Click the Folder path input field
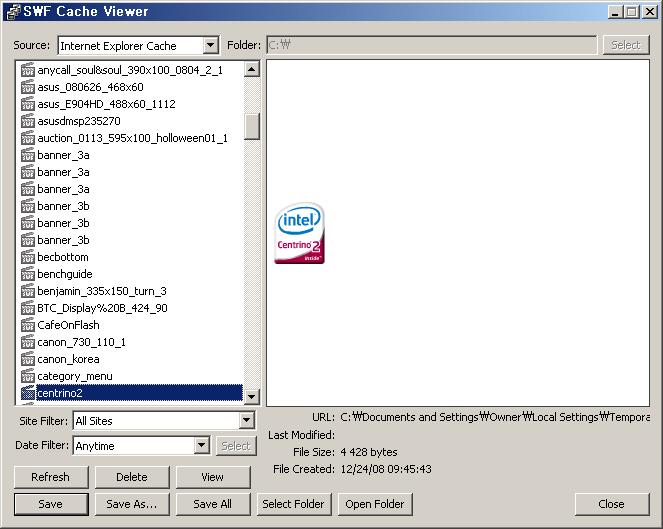This screenshot has height=529, width=663. click(431, 45)
